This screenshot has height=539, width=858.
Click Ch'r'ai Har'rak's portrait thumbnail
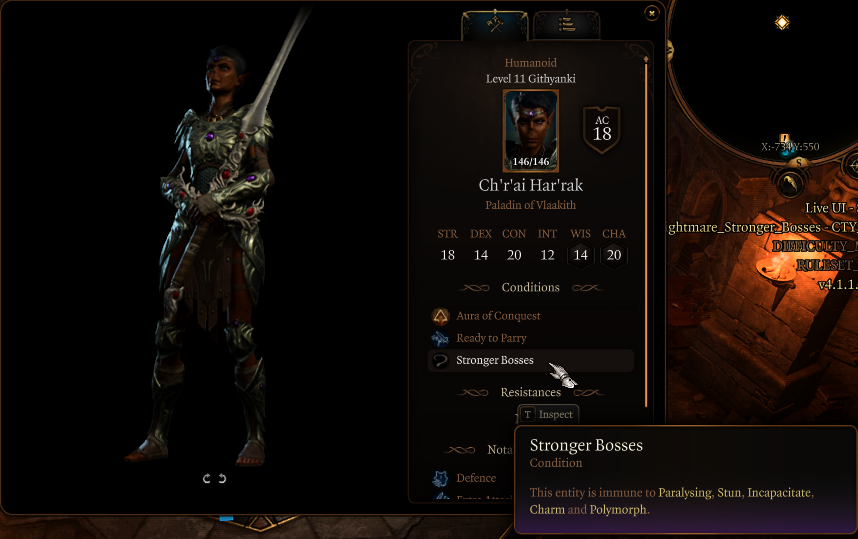(x=530, y=131)
